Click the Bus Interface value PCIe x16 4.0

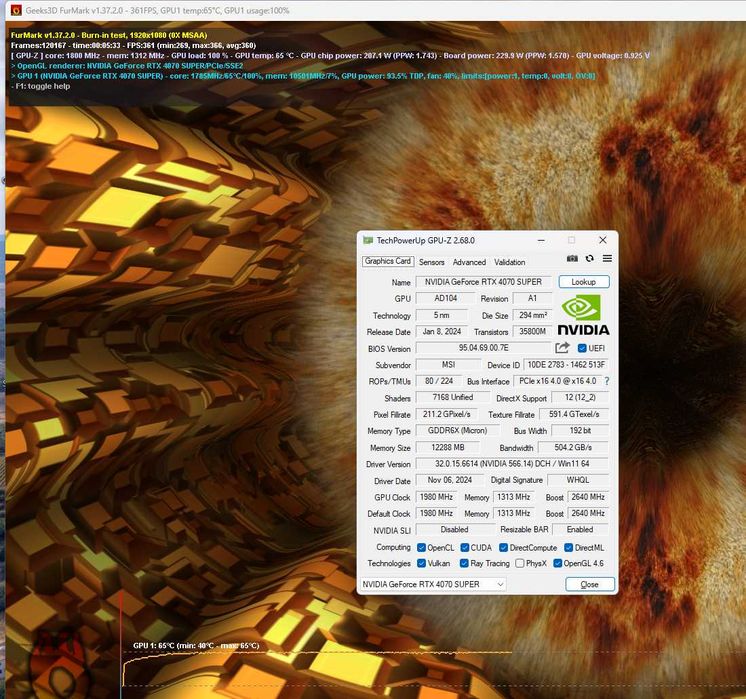558,381
